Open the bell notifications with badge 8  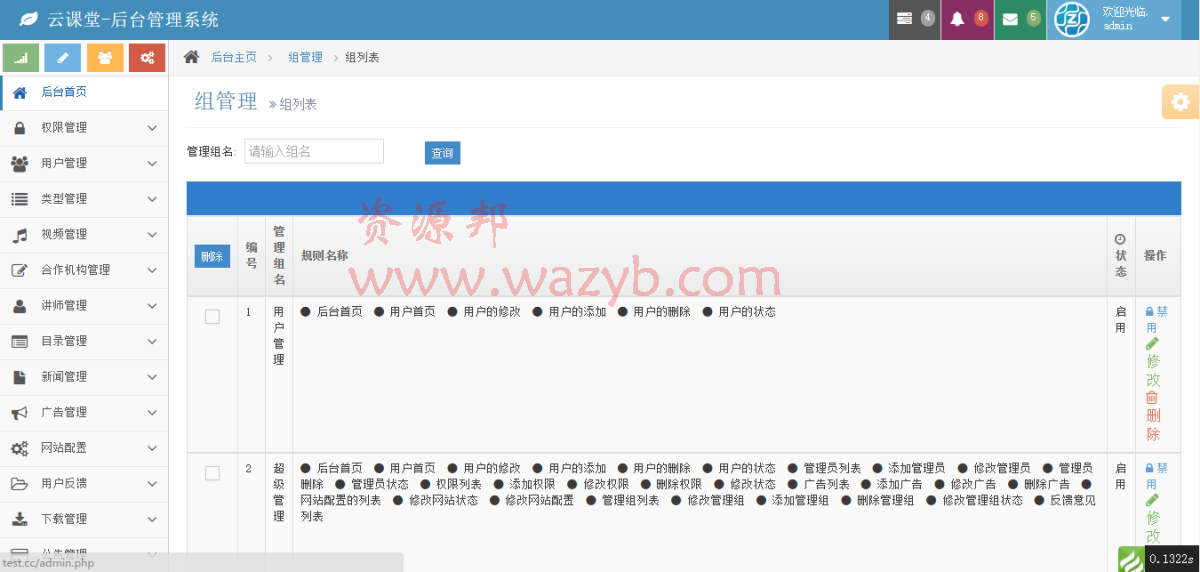tap(967, 19)
